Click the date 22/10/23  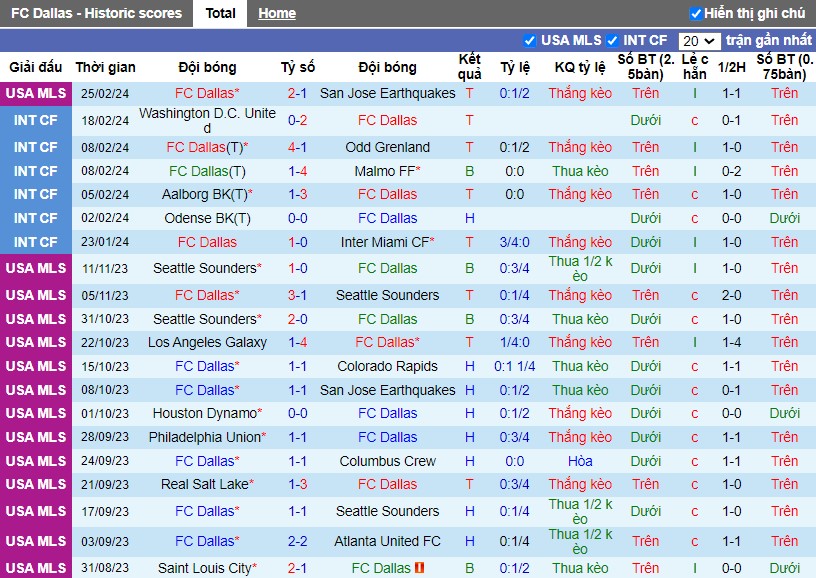click(x=105, y=342)
